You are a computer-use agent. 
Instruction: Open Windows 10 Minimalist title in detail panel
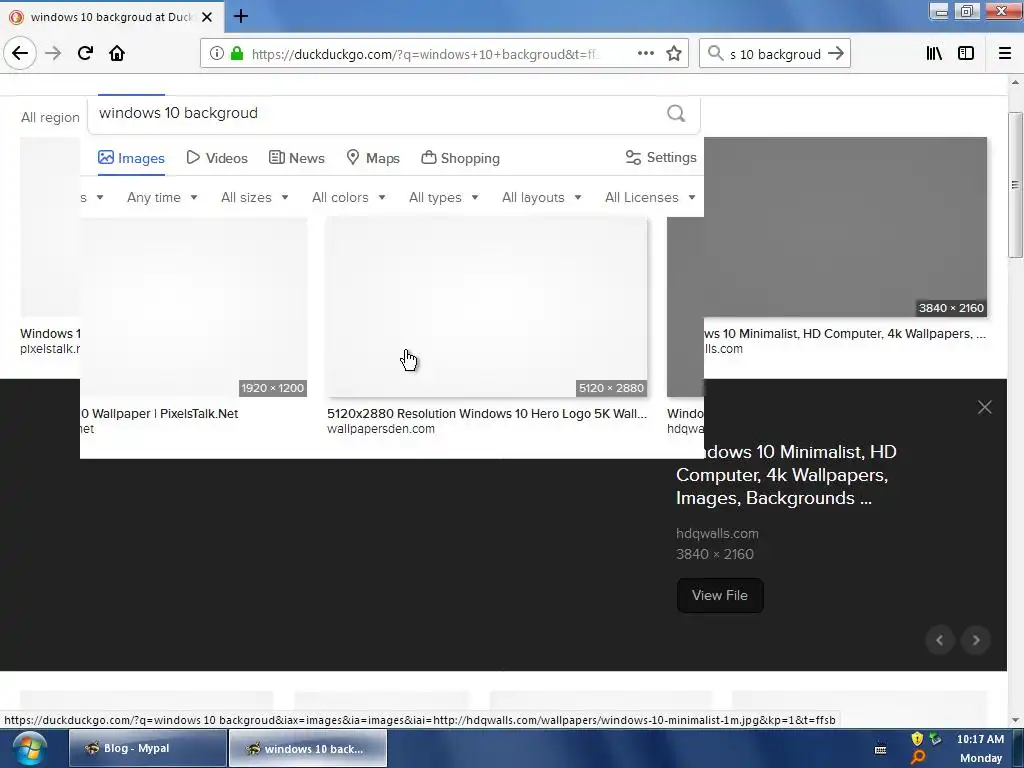[x=786, y=475]
